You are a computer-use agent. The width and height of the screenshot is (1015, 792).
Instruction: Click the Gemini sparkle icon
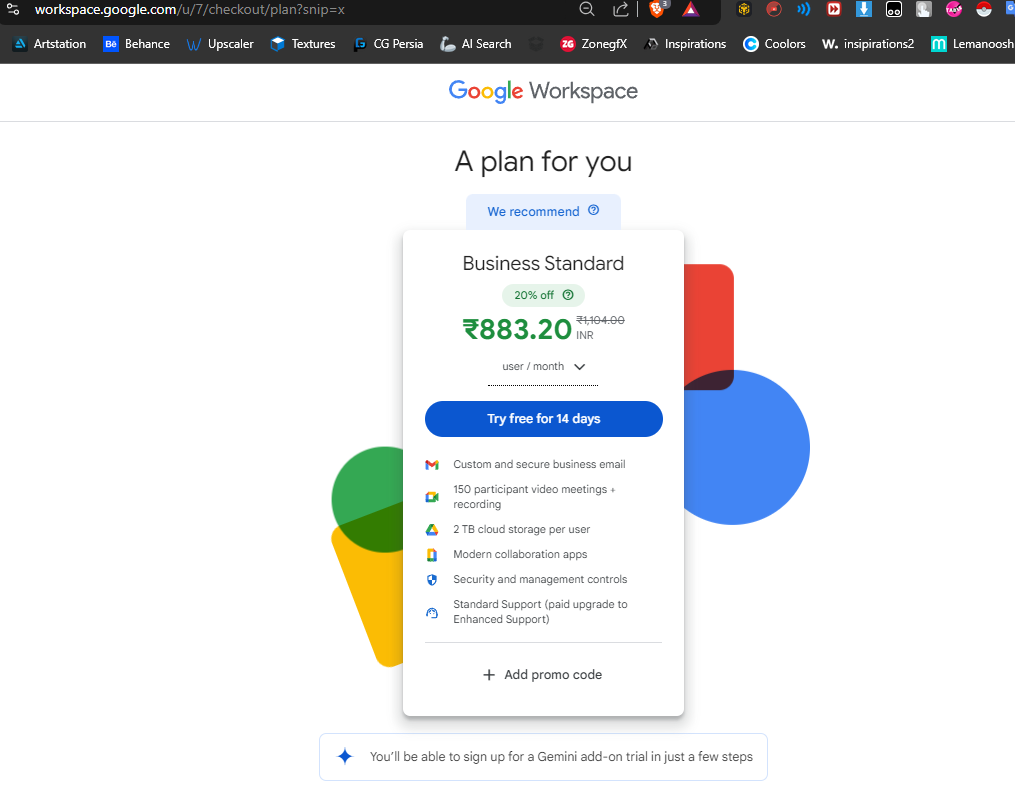(x=345, y=756)
